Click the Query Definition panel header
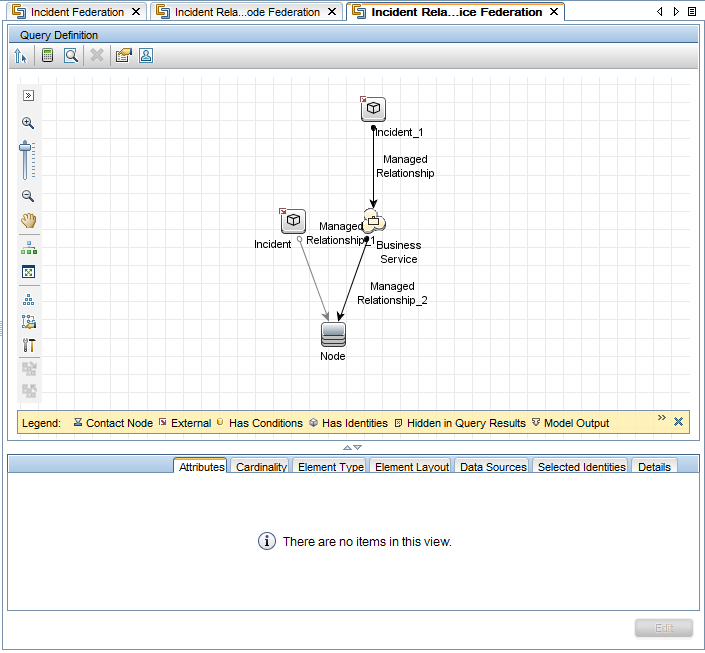This screenshot has width=705, height=653. point(353,35)
